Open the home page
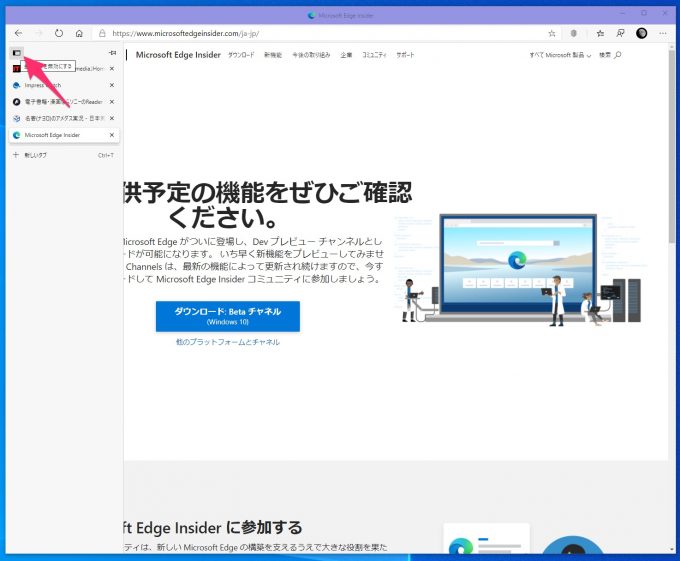Image resolution: width=680 pixels, height=561 pixels. click(x=79, y=33)
